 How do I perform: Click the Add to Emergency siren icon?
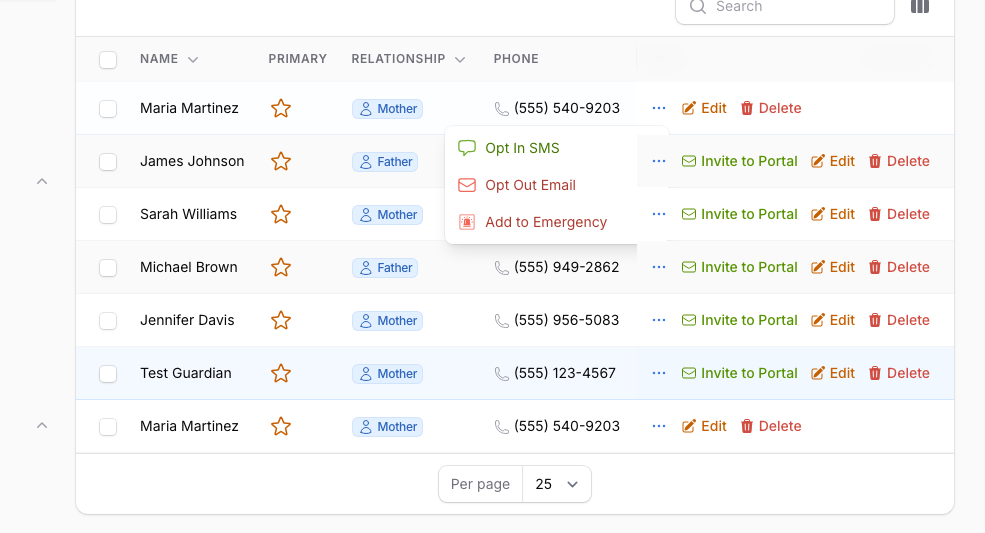tap(467, 222)
